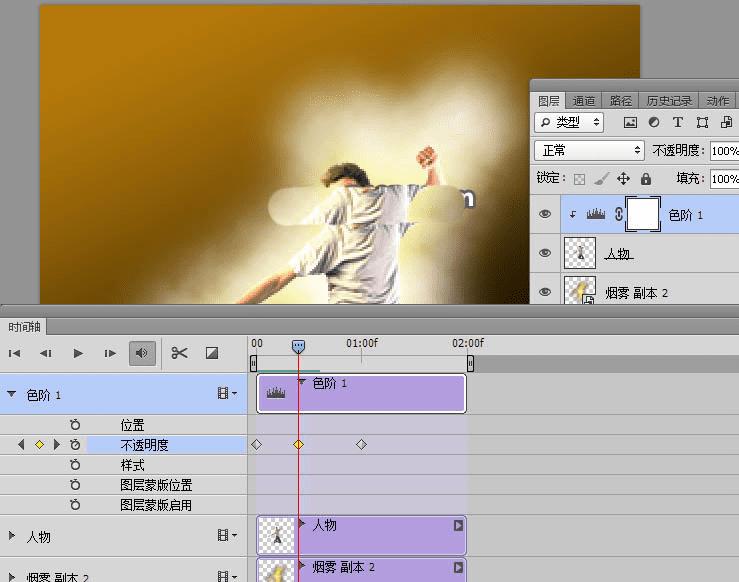
Task: Lock all padlock icon
Action: click(x=646, y=179)
